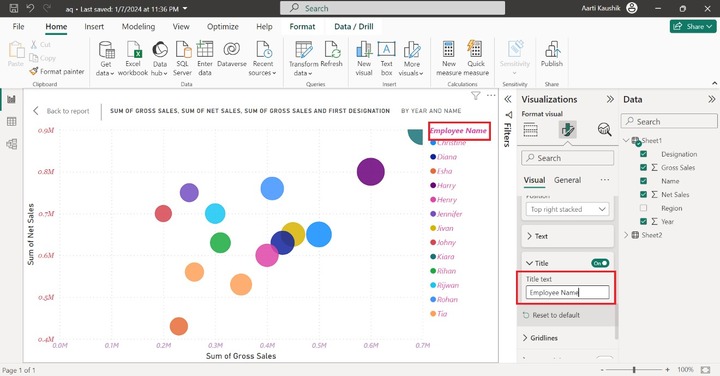Click the zoom slider handle
Screen dimensions: 720x376
pyautogui.click(x=634, y=370)
